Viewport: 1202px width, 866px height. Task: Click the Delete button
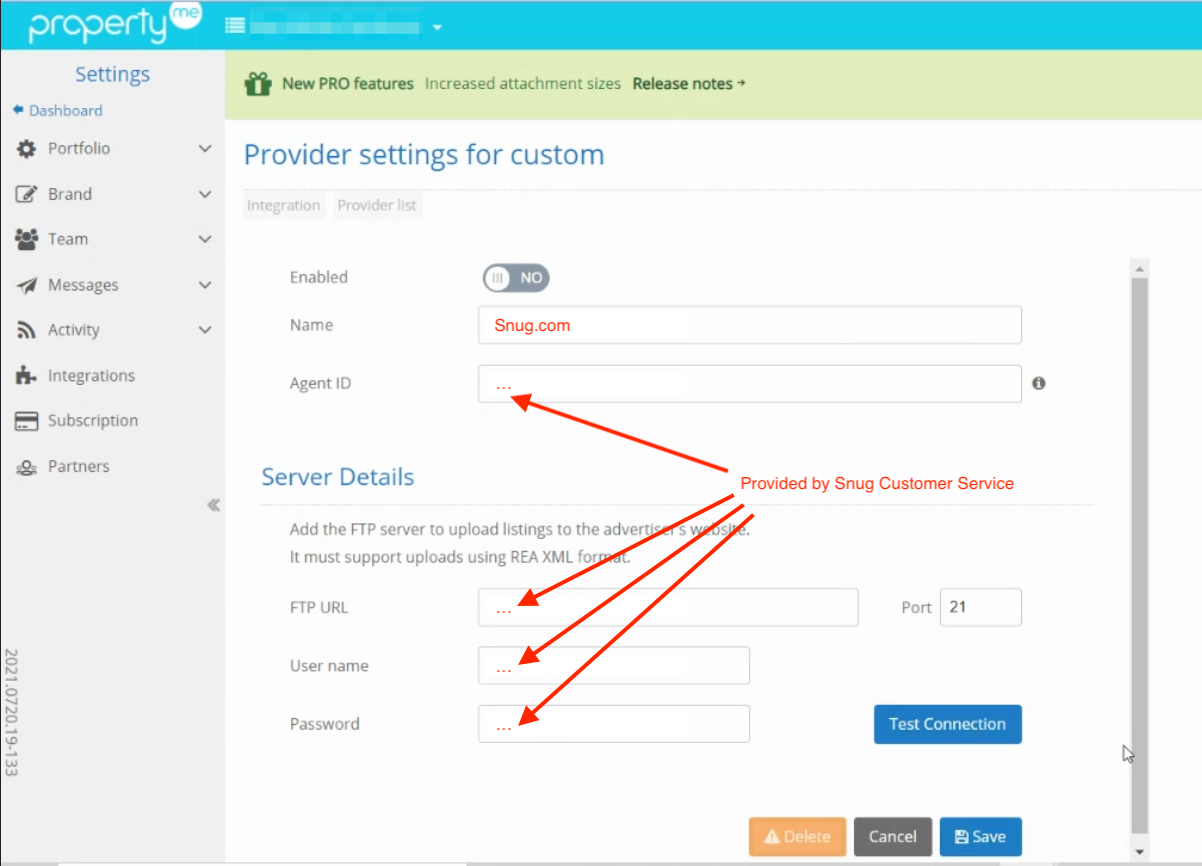point(798,837)
